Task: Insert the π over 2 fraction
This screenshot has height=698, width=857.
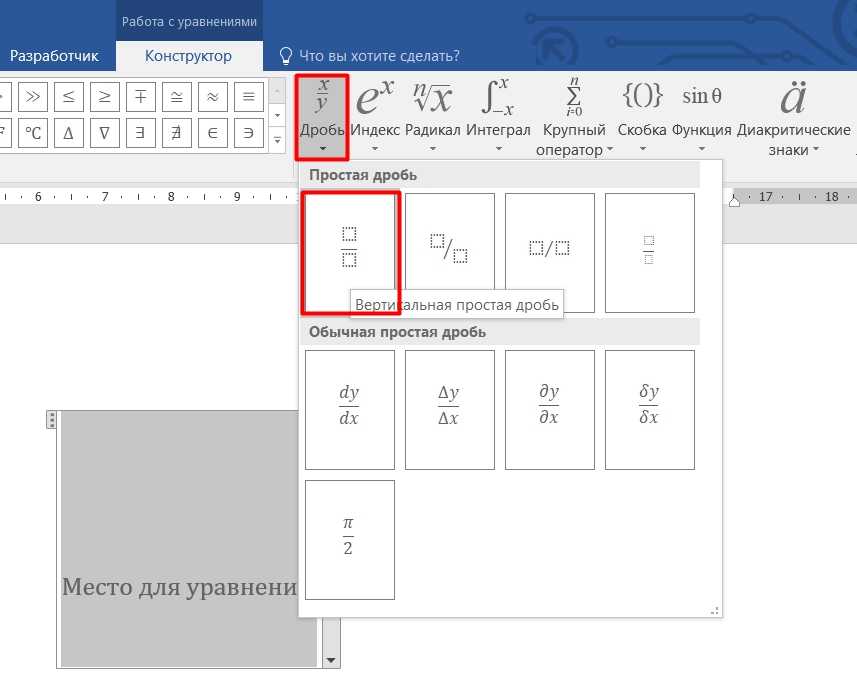Action: coord(349,539)
